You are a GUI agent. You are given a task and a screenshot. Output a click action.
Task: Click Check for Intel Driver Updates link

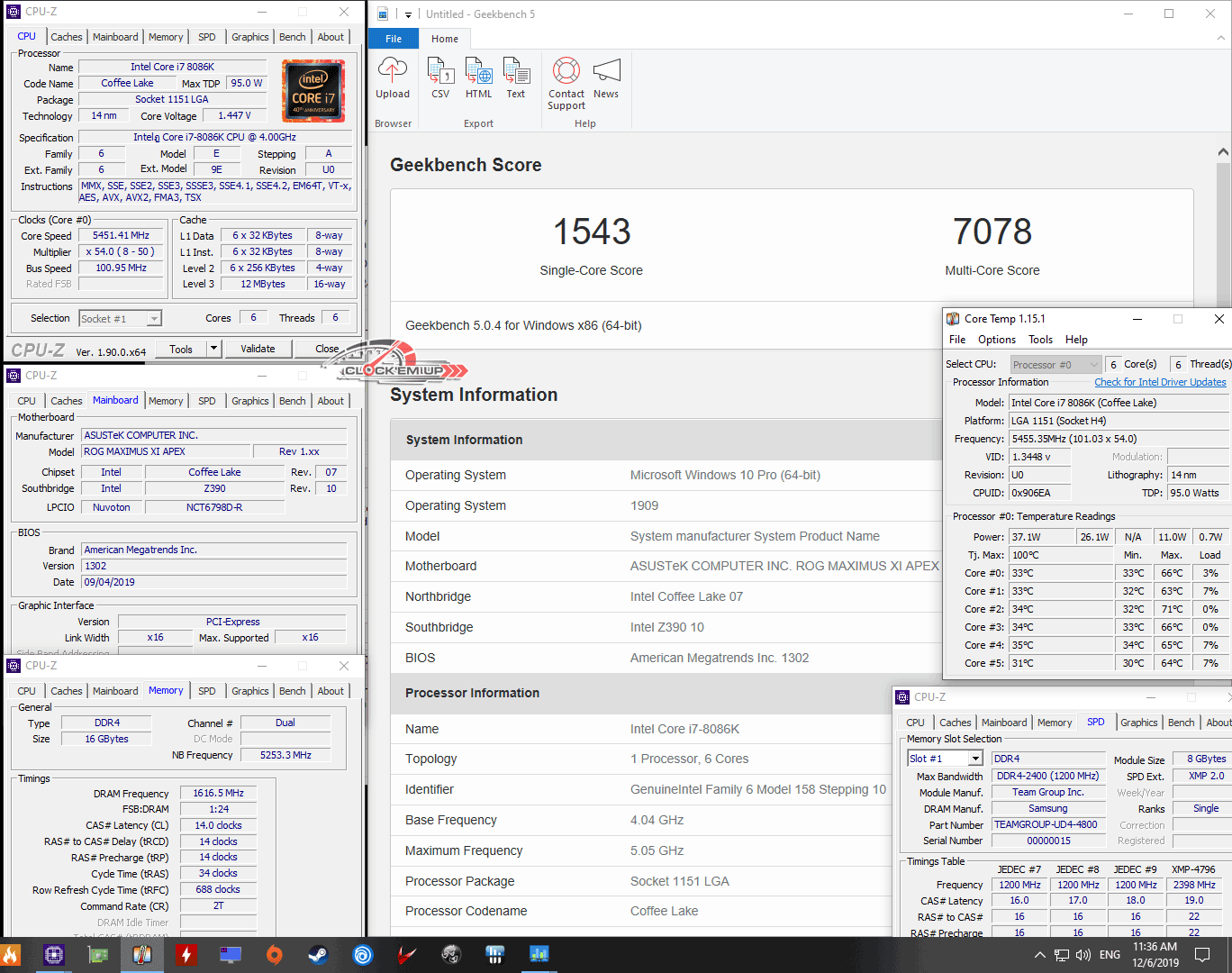1160,382
